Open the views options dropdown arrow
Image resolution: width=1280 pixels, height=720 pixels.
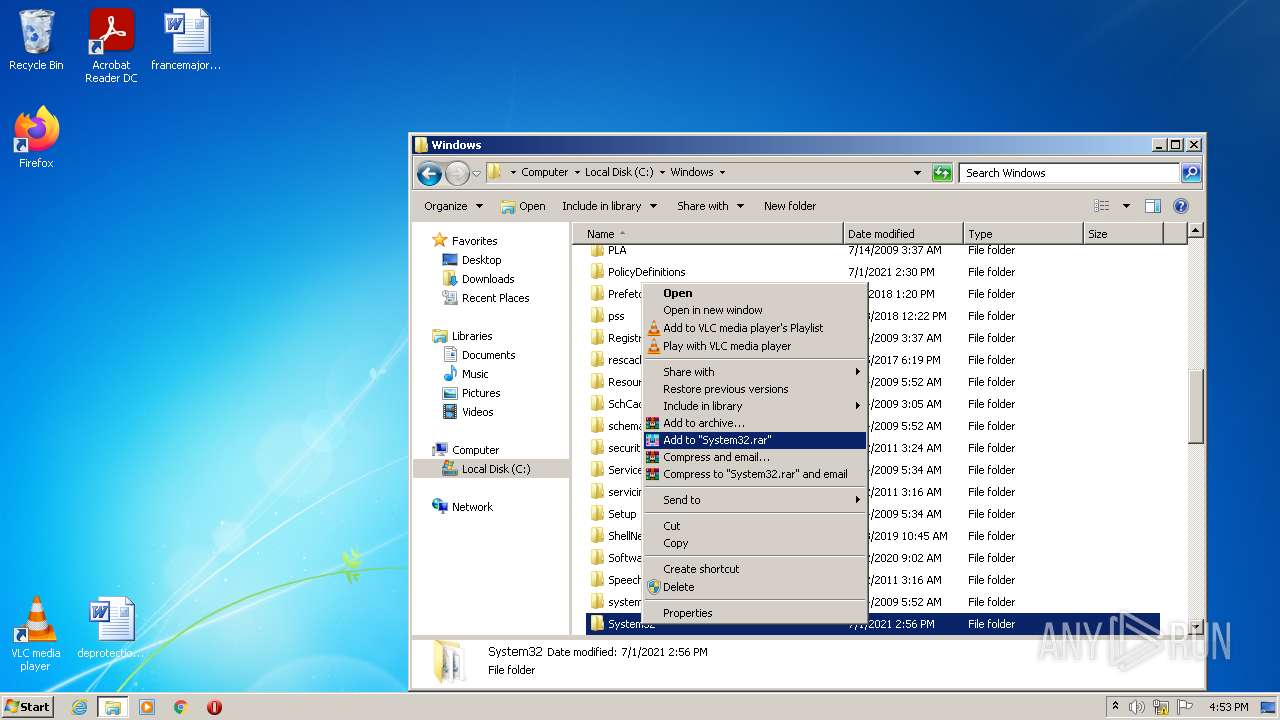click(x=1126, y=206)
